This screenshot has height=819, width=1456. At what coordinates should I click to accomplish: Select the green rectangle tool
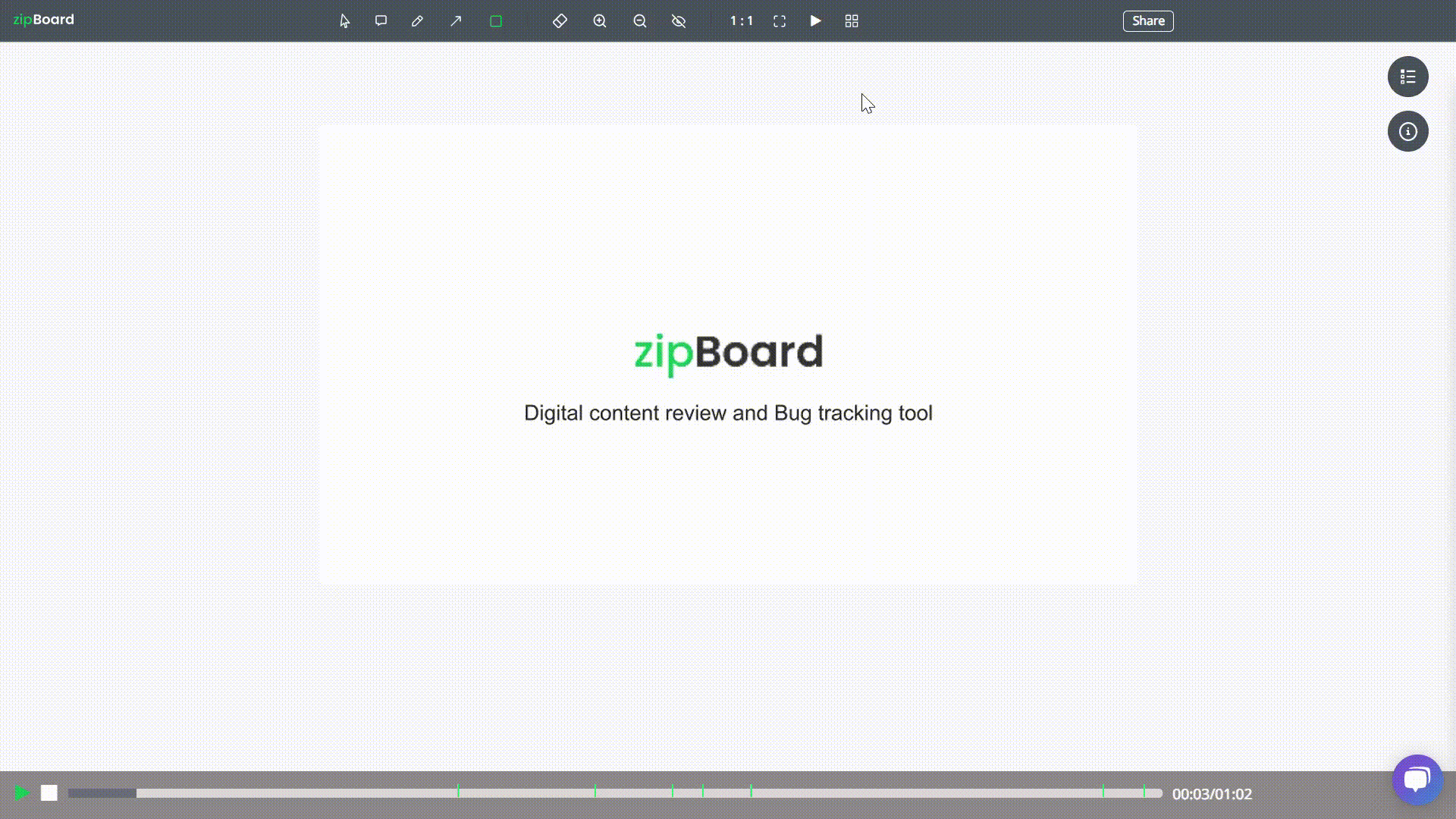click(496, 21)
